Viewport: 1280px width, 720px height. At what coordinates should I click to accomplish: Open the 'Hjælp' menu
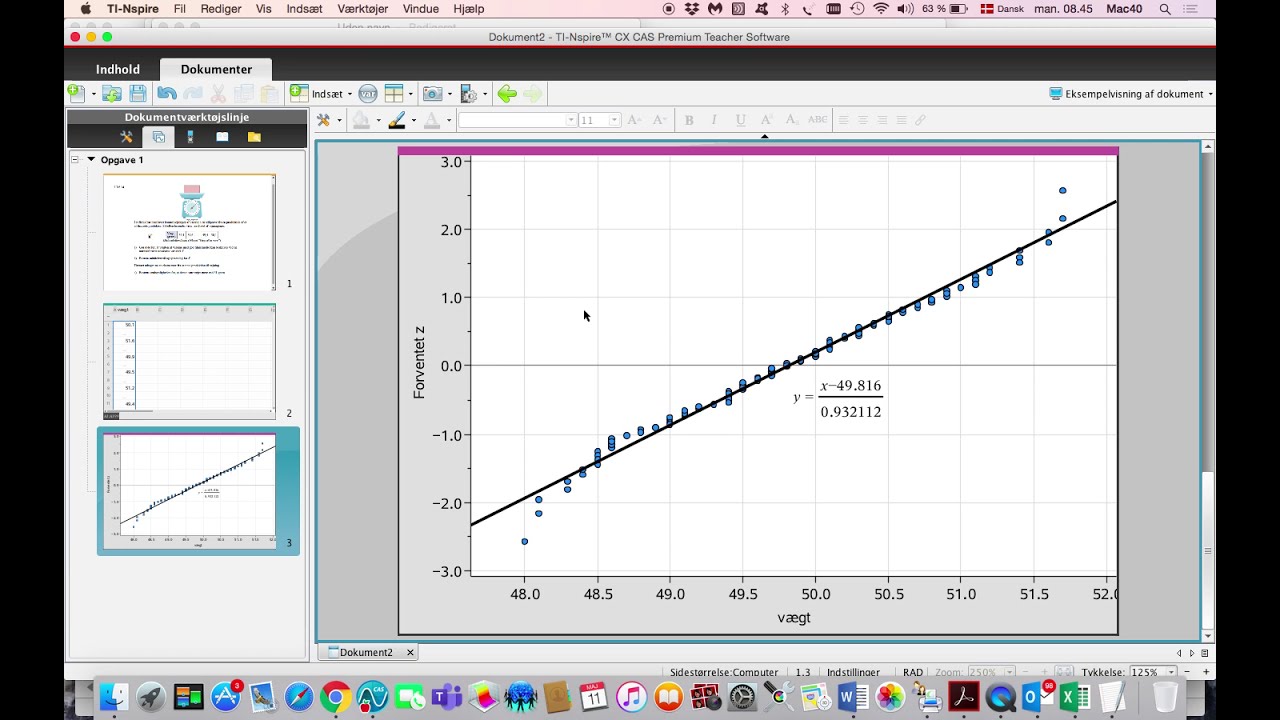click(x=468, y=8)
